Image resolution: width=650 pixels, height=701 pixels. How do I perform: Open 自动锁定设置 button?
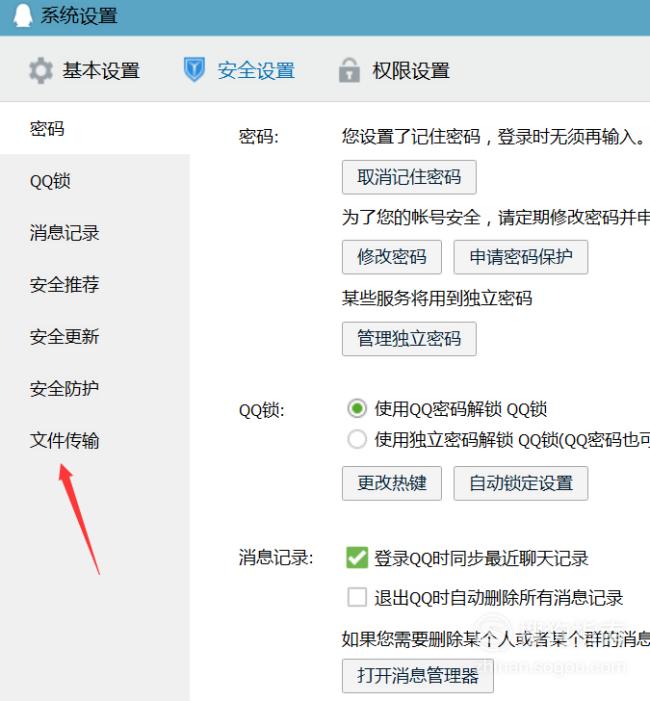click(521, 483)
